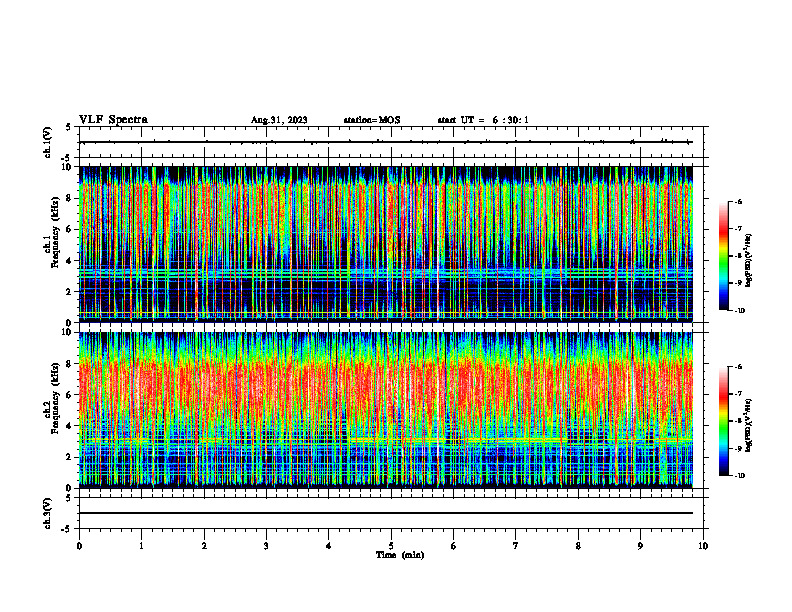
Task: Click the ch.2 colorbar "log(PSD)" unit label
Action: pyautogui.click(x=748, y=425)
